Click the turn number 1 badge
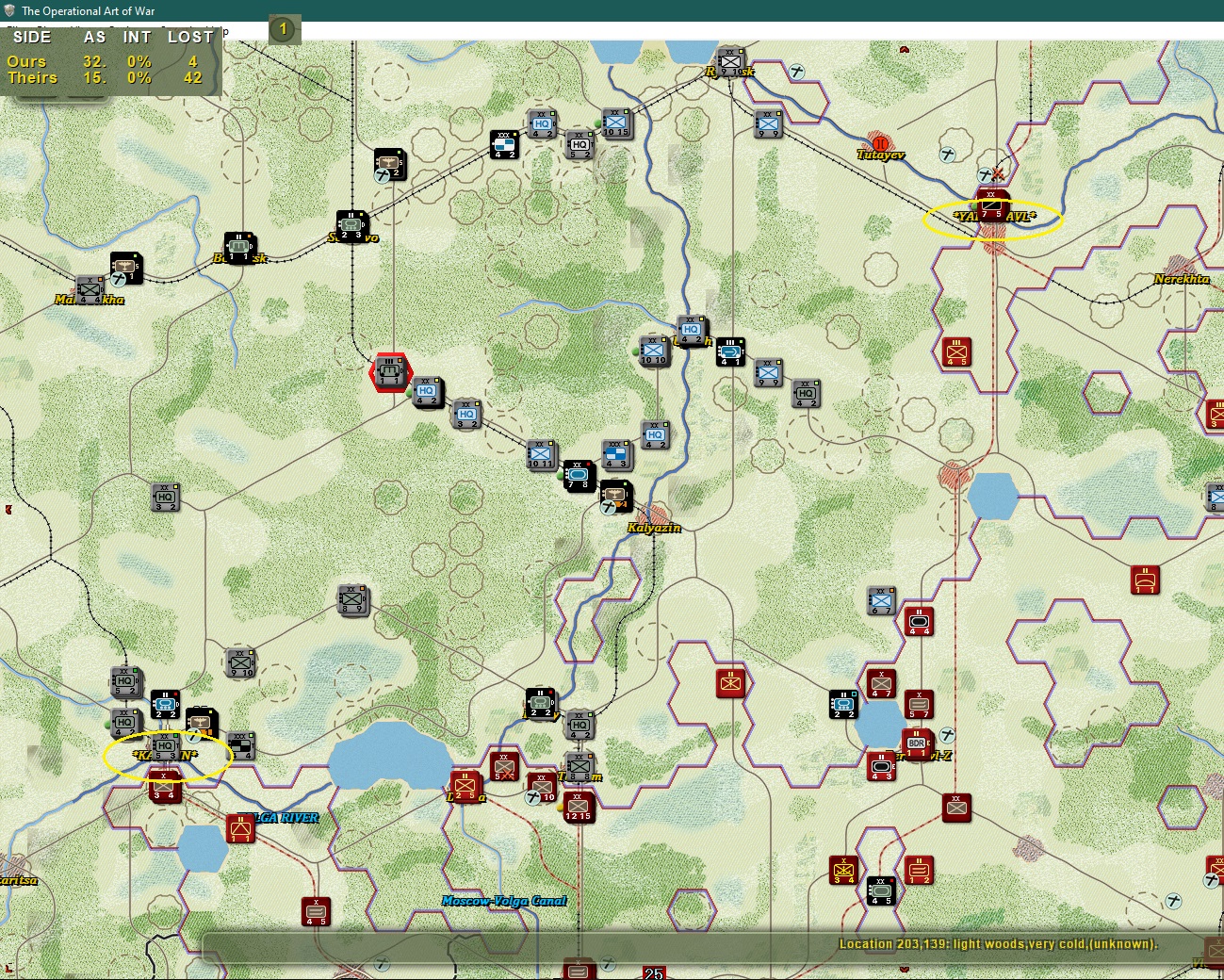The image size is (1224, 980). point(283,29)
